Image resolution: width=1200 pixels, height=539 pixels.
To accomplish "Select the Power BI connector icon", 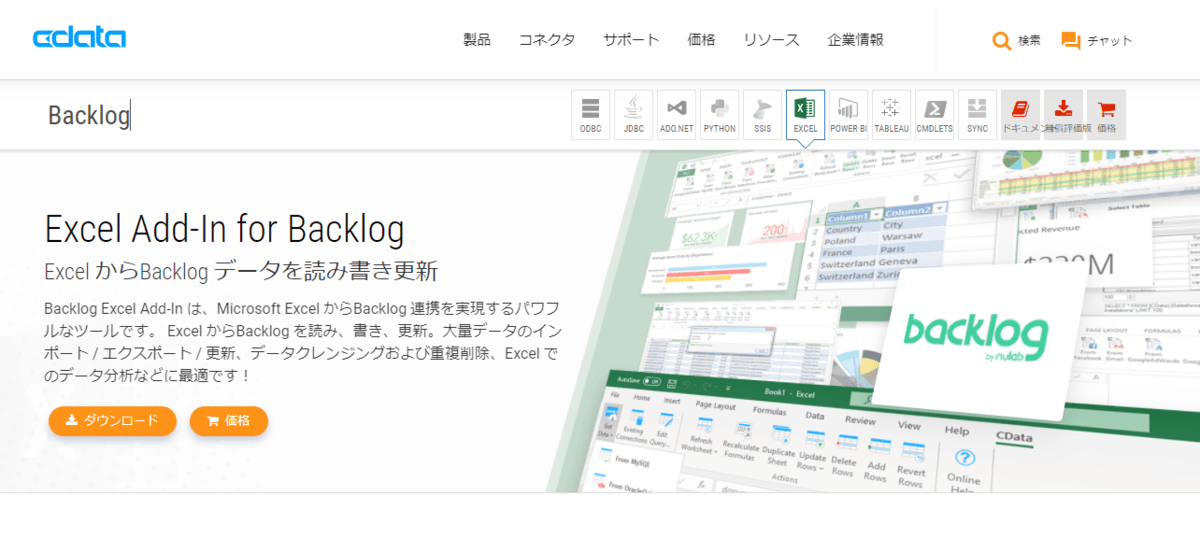I will (848, 115).
